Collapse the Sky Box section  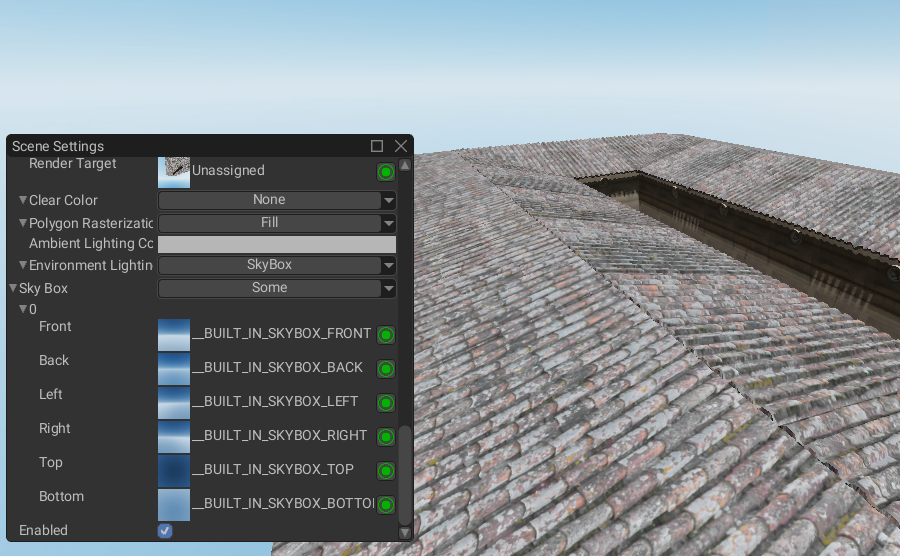[x=13, y=289]
